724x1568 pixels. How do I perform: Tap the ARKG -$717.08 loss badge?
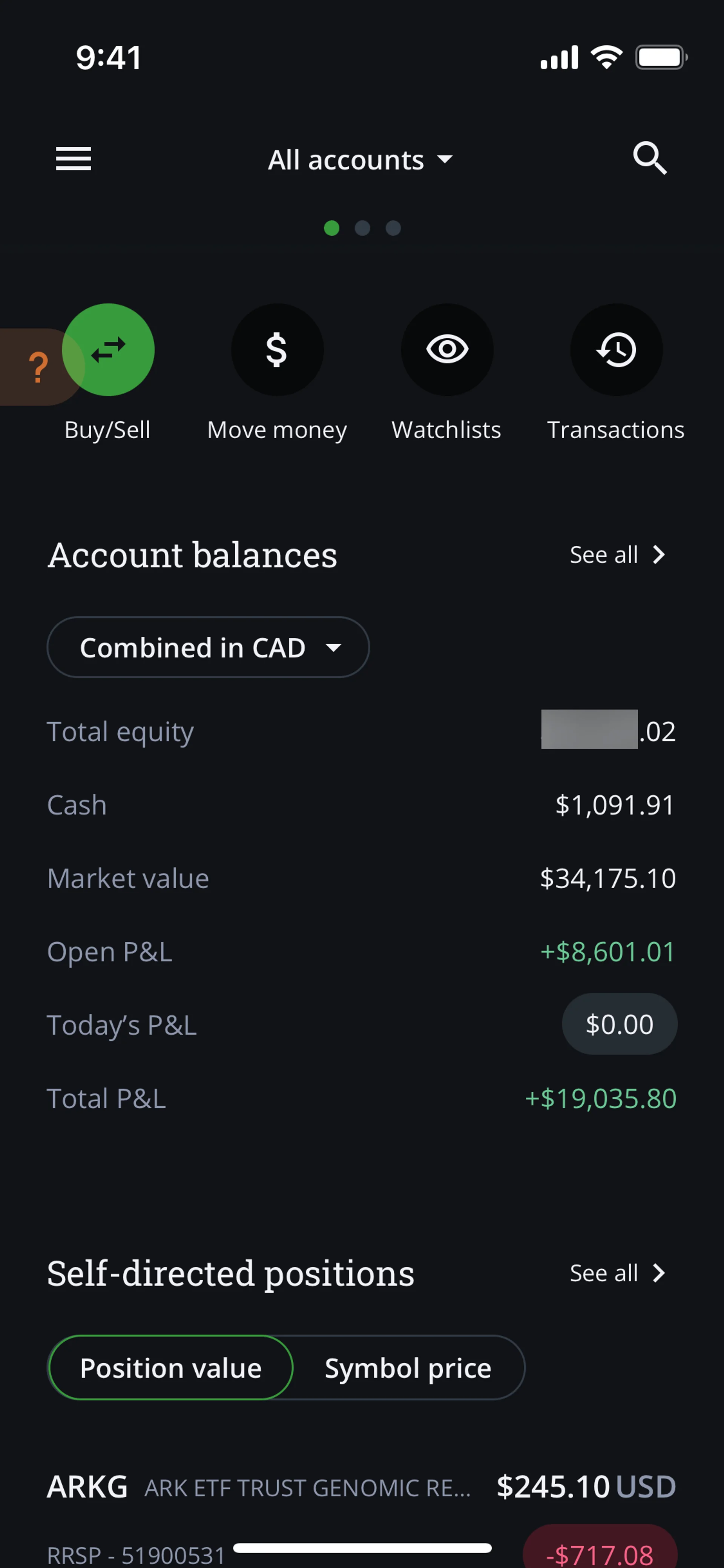[x=600, y=1552]
